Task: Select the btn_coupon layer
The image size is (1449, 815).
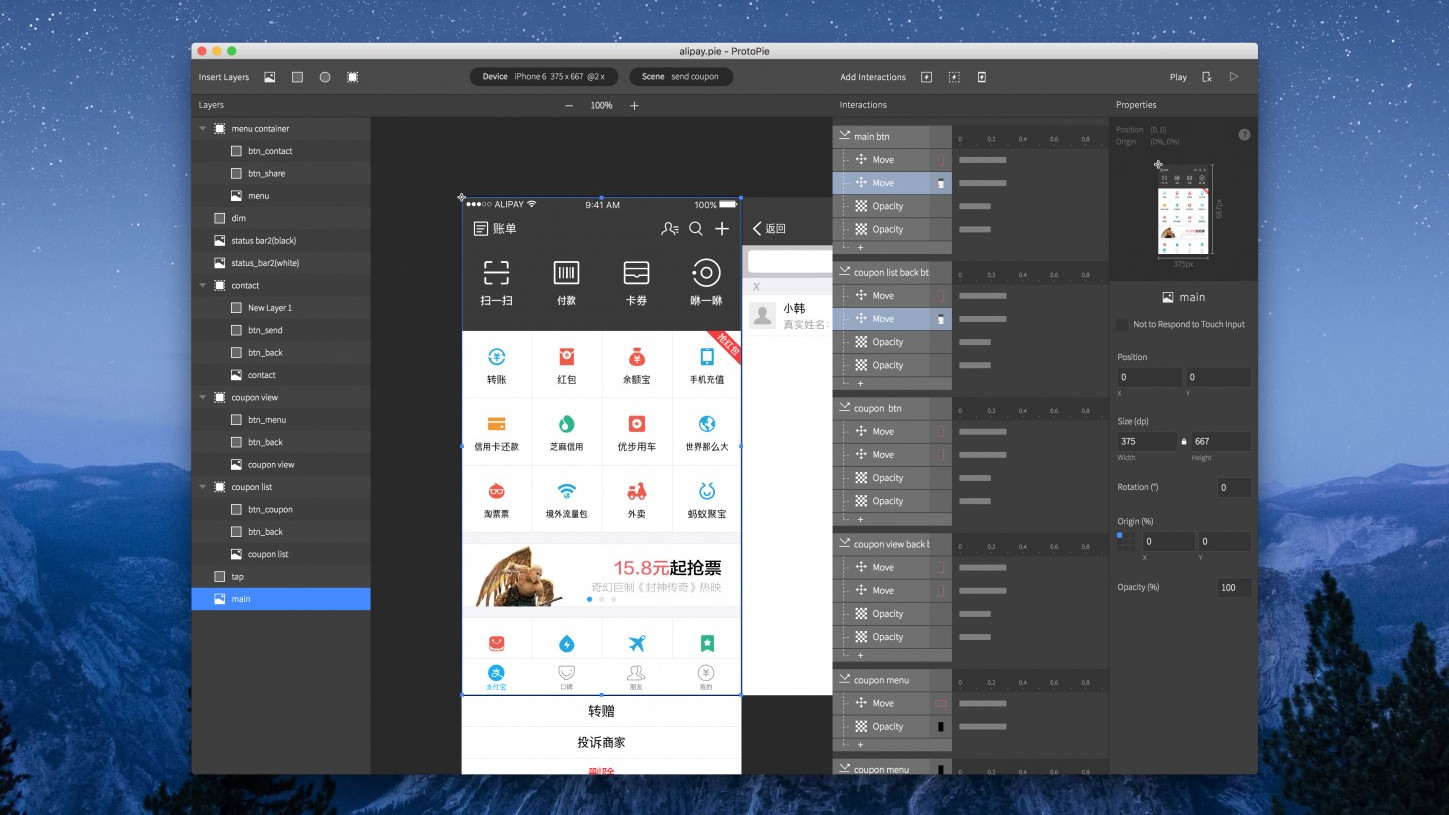Action: point(280,510)
